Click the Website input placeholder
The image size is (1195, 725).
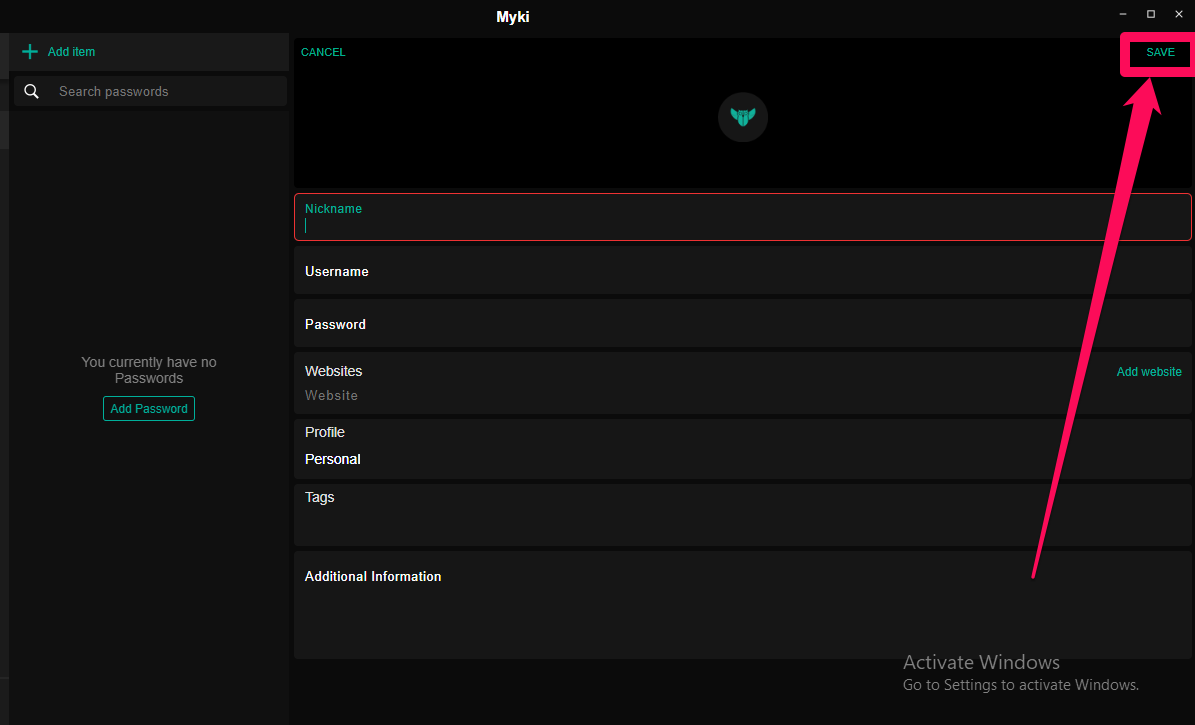(332, 396)
